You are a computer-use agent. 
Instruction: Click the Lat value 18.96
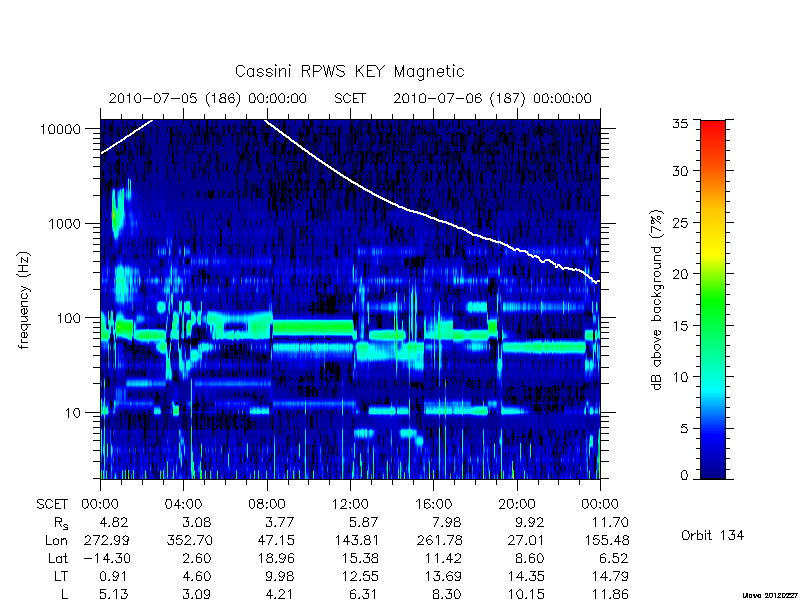point(276,558)
